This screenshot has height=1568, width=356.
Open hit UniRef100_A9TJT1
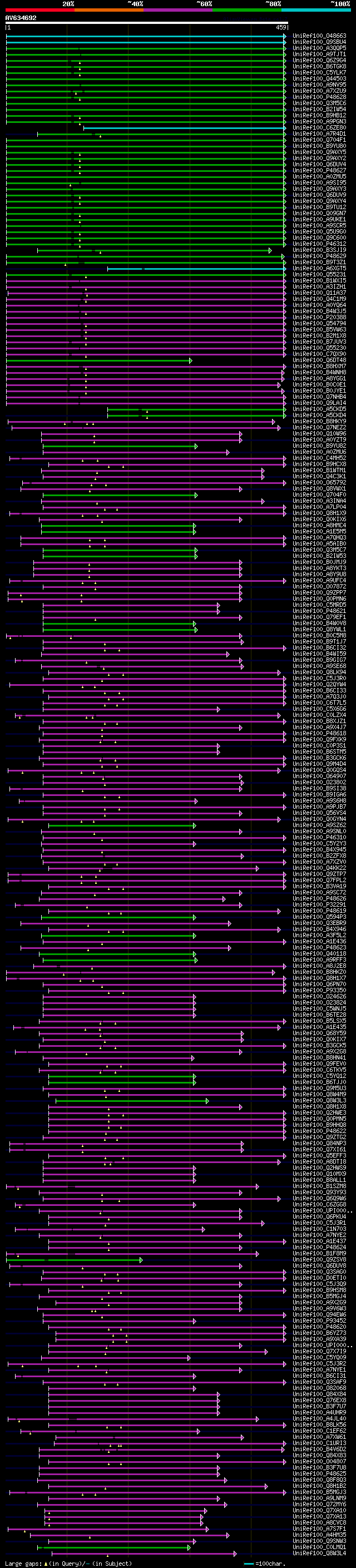pos(319,54)
